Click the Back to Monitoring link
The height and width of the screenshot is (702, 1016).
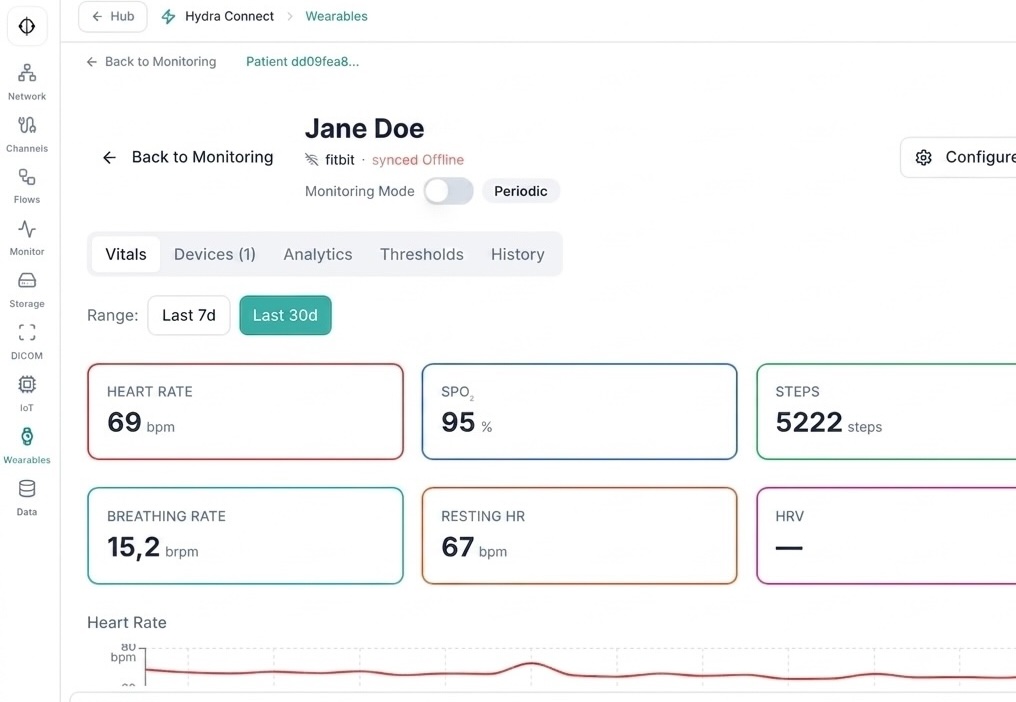click(150, 61)
